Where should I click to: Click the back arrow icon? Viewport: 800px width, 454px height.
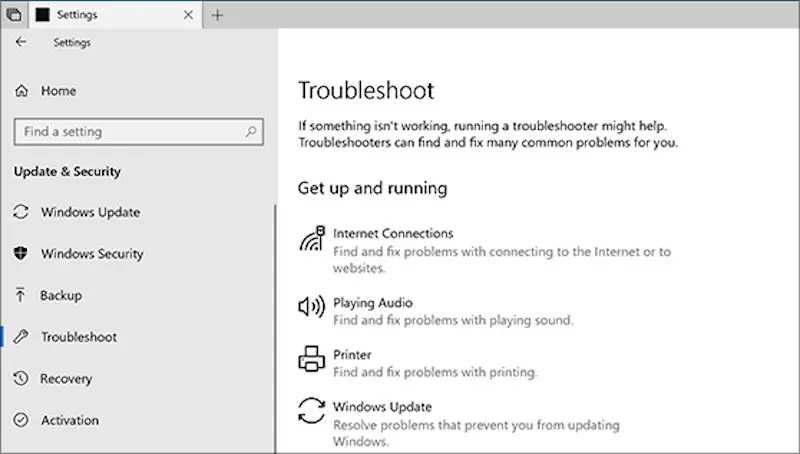click(21, 43)
